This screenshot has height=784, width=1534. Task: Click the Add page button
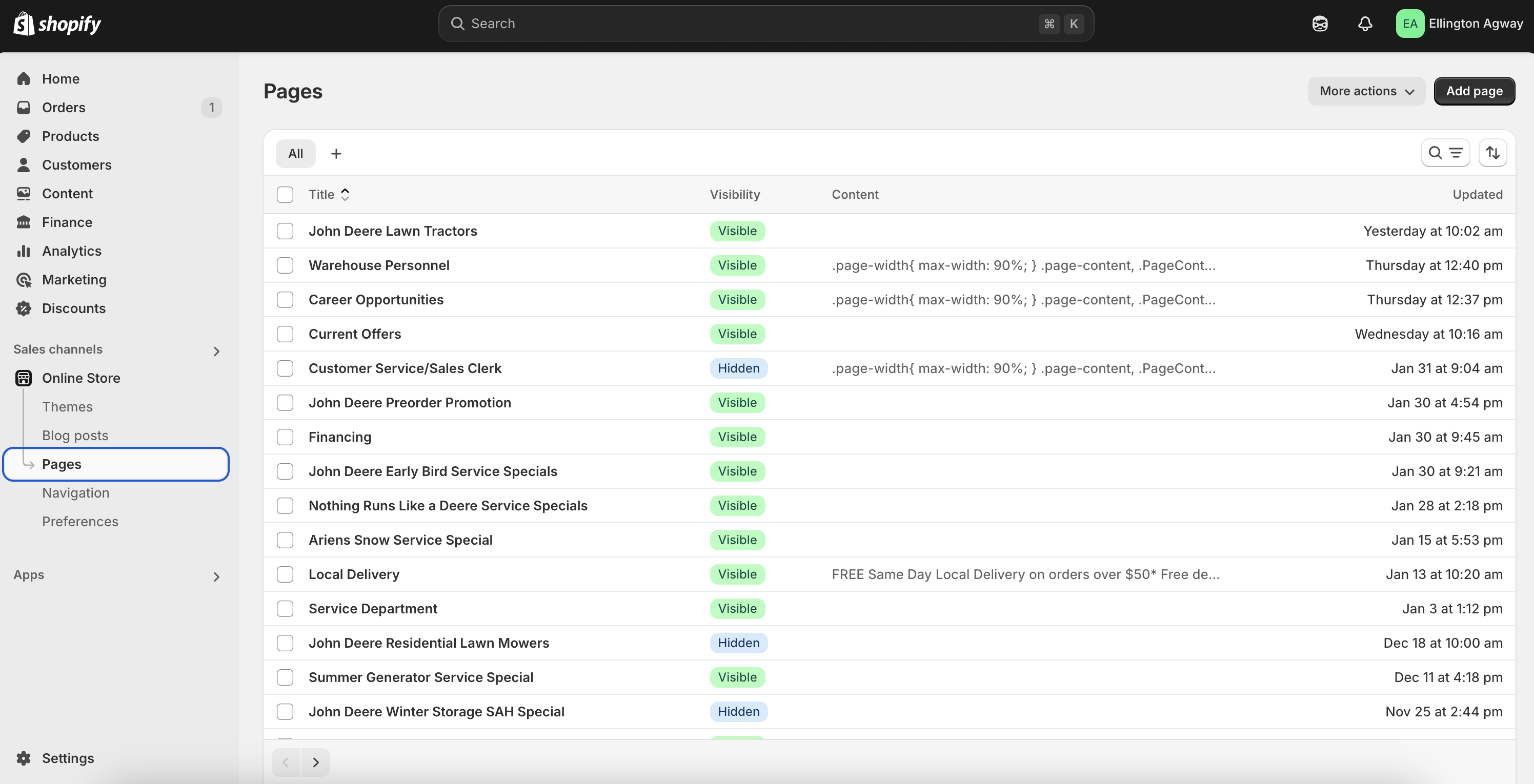tap(1474, 91)
